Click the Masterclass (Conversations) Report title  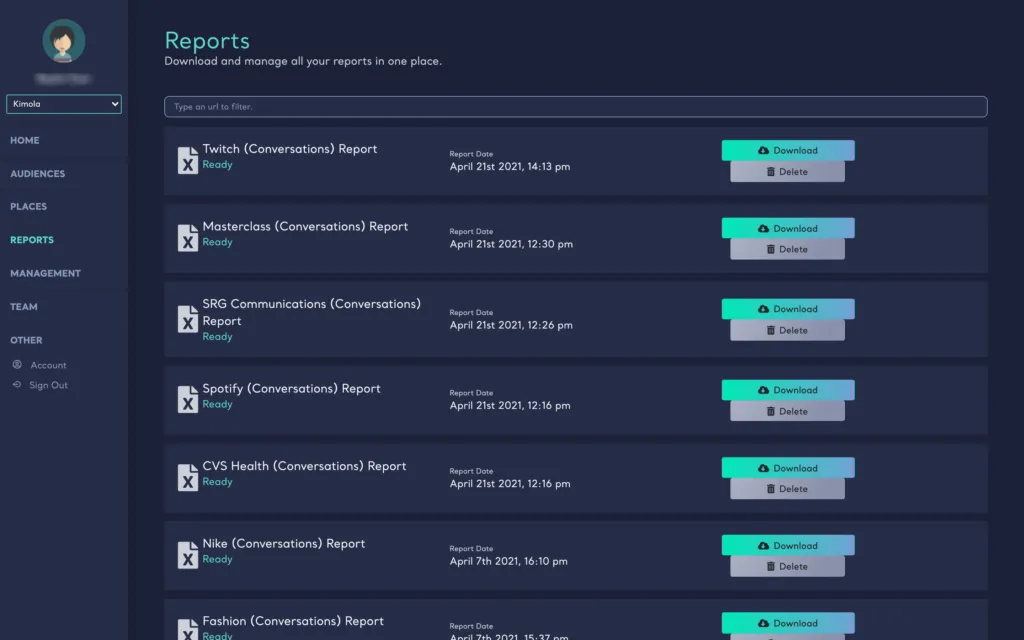tap(305, 227)
